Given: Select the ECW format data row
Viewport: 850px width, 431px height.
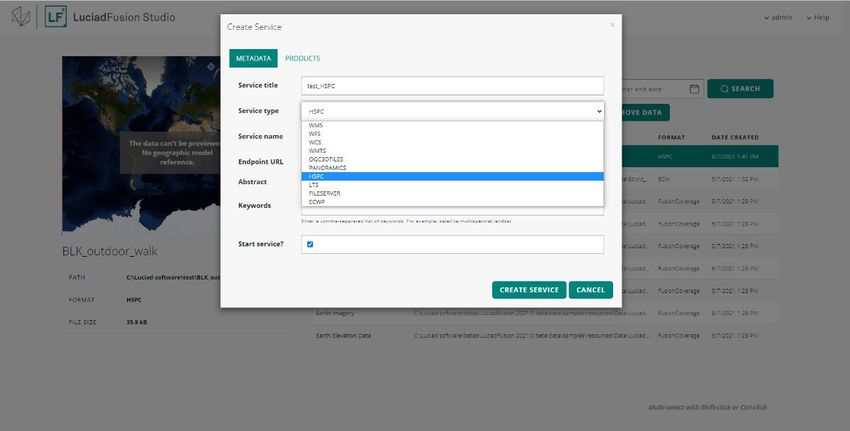Looking at the screenshot, I should [x=700, y=178].
